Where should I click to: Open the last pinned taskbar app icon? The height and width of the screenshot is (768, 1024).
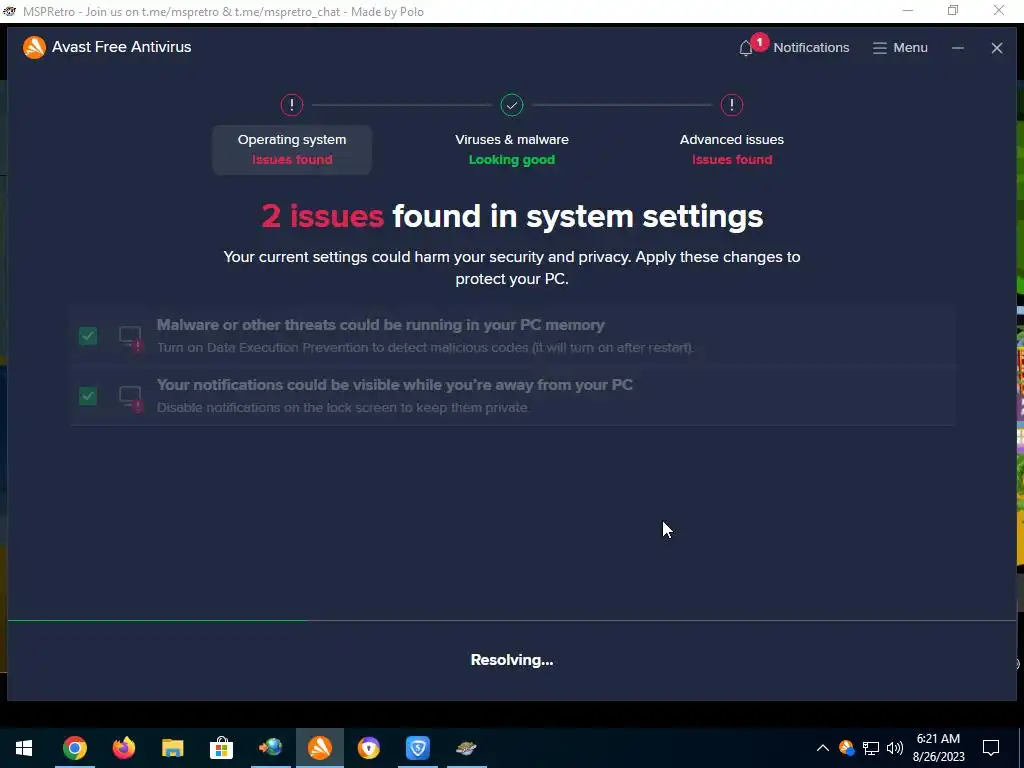(x=466, y=748)
